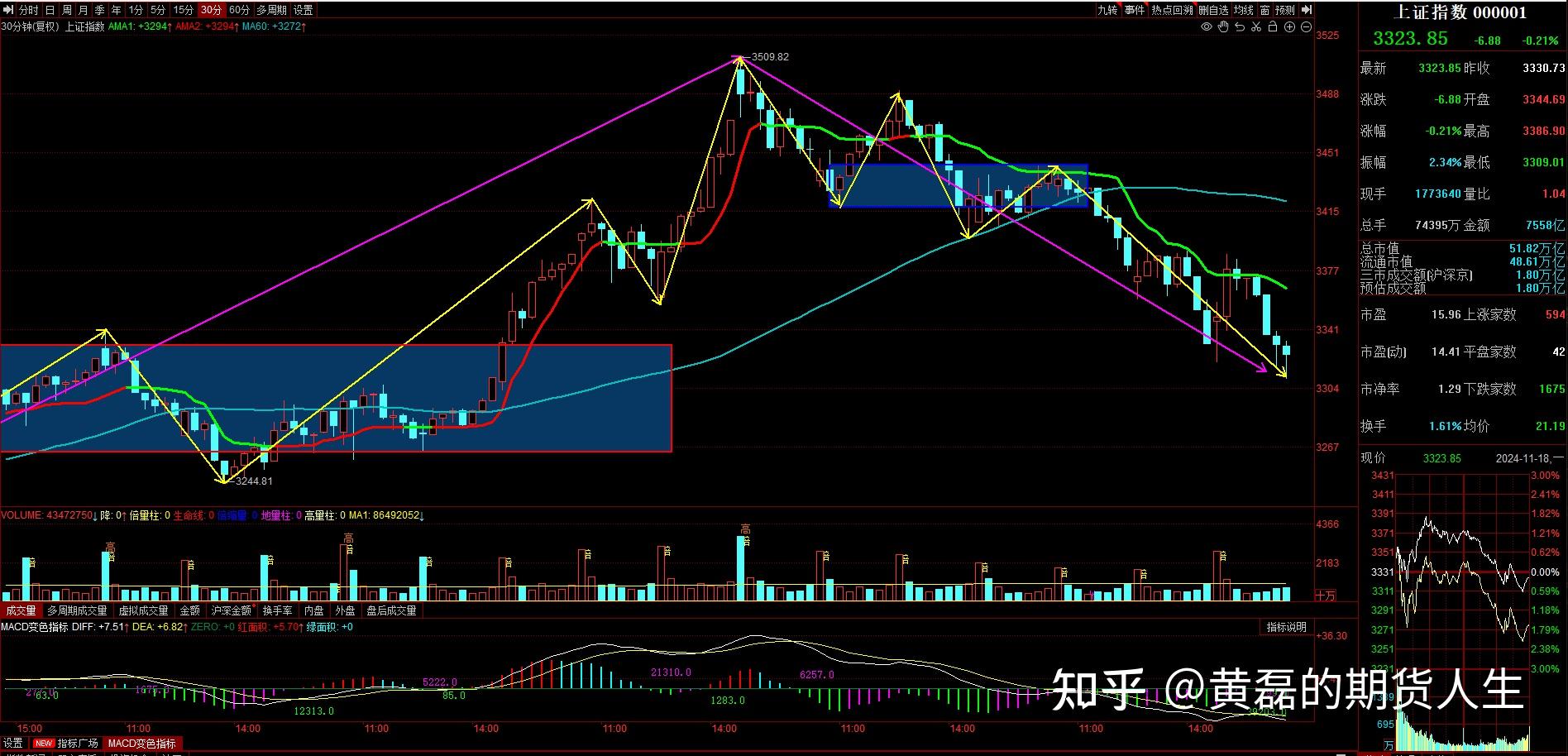Select the 外盘 tab
Image resolution: width=1568 pixels, height=756 pixels.
(345, 610)
